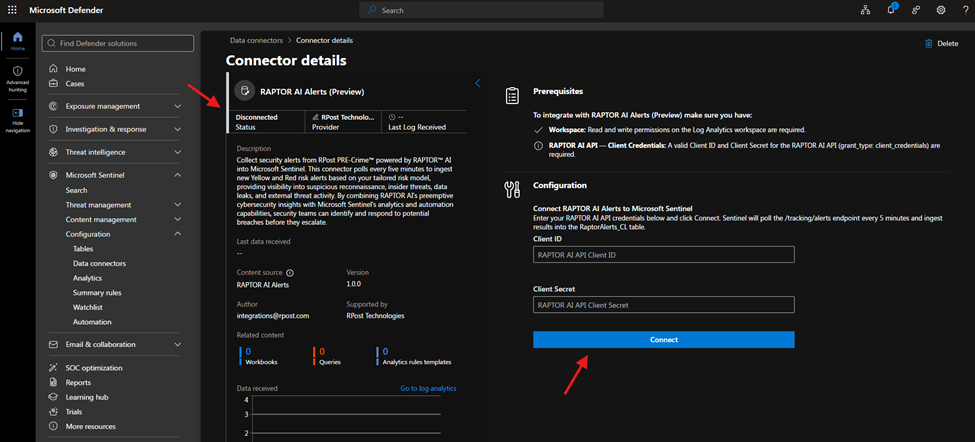This screenshot has width=975, height=442.
Task: Open Advanced hunting in left rail
Action: pos(17,79)
